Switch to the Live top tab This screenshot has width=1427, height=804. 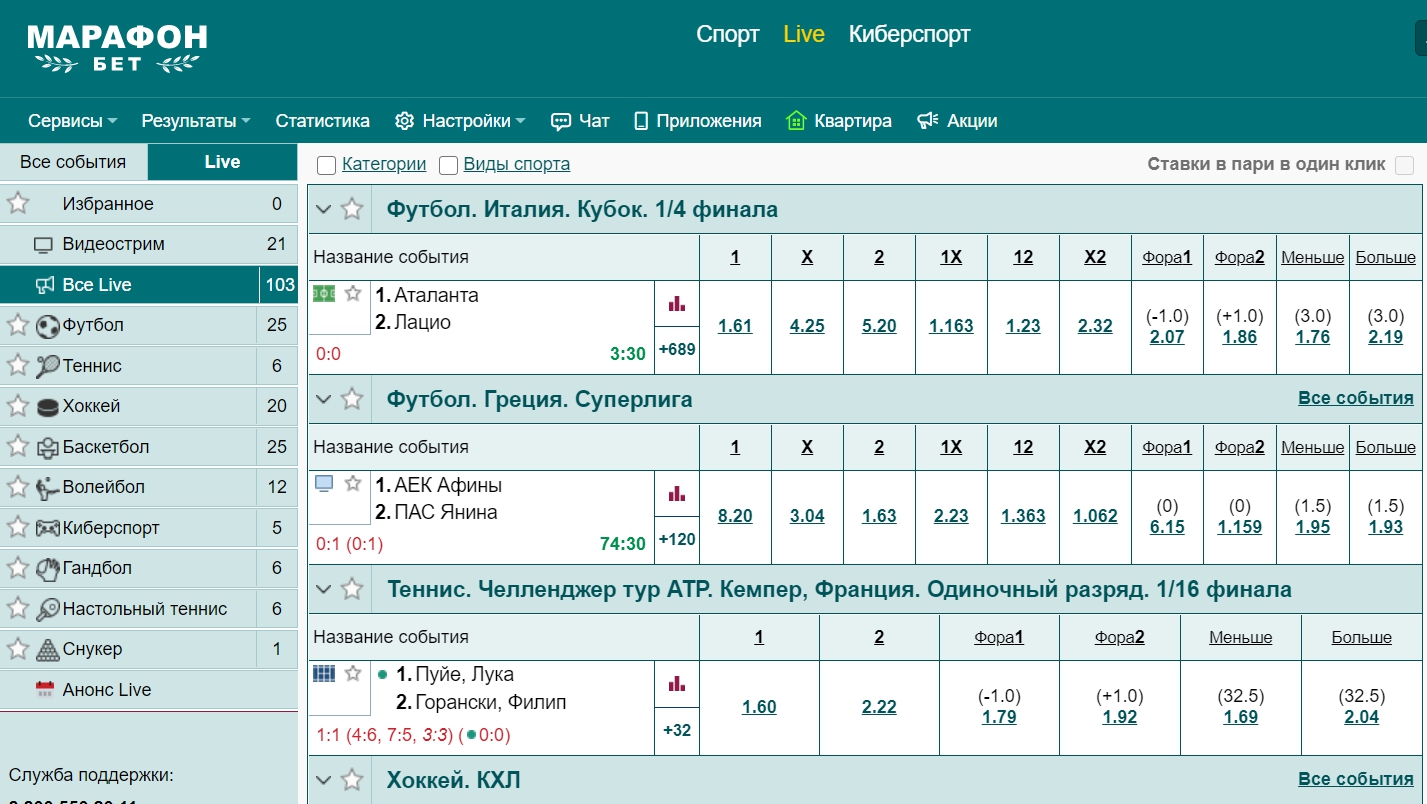click(x=804, y=34)
